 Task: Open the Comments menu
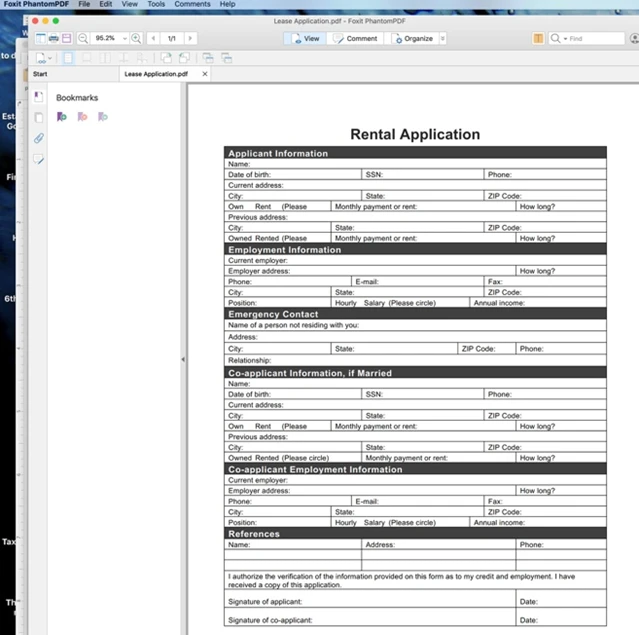(x=192, y=4)
